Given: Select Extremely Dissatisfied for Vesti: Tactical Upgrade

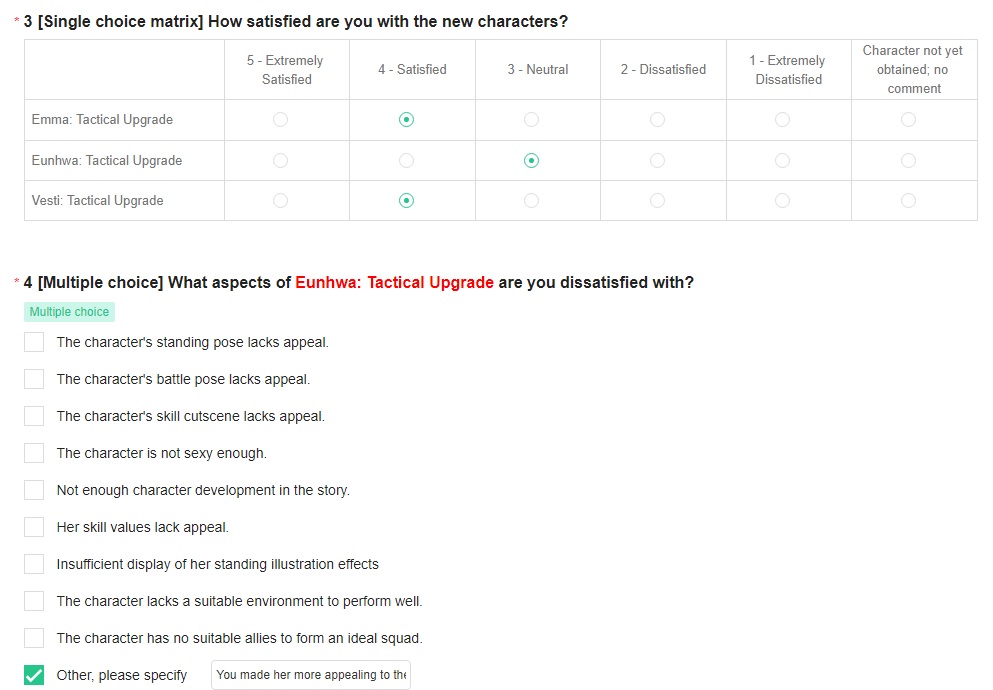Looking at the screenshot, I should 782,201.
